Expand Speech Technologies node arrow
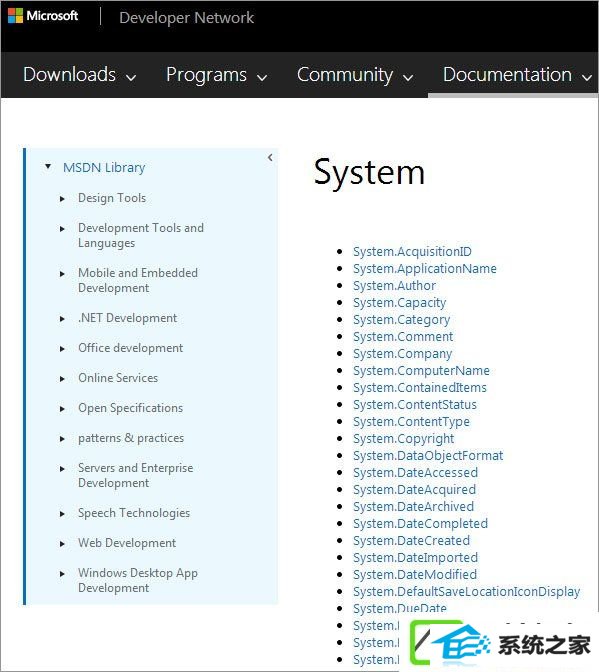 [x=62, y=514]
